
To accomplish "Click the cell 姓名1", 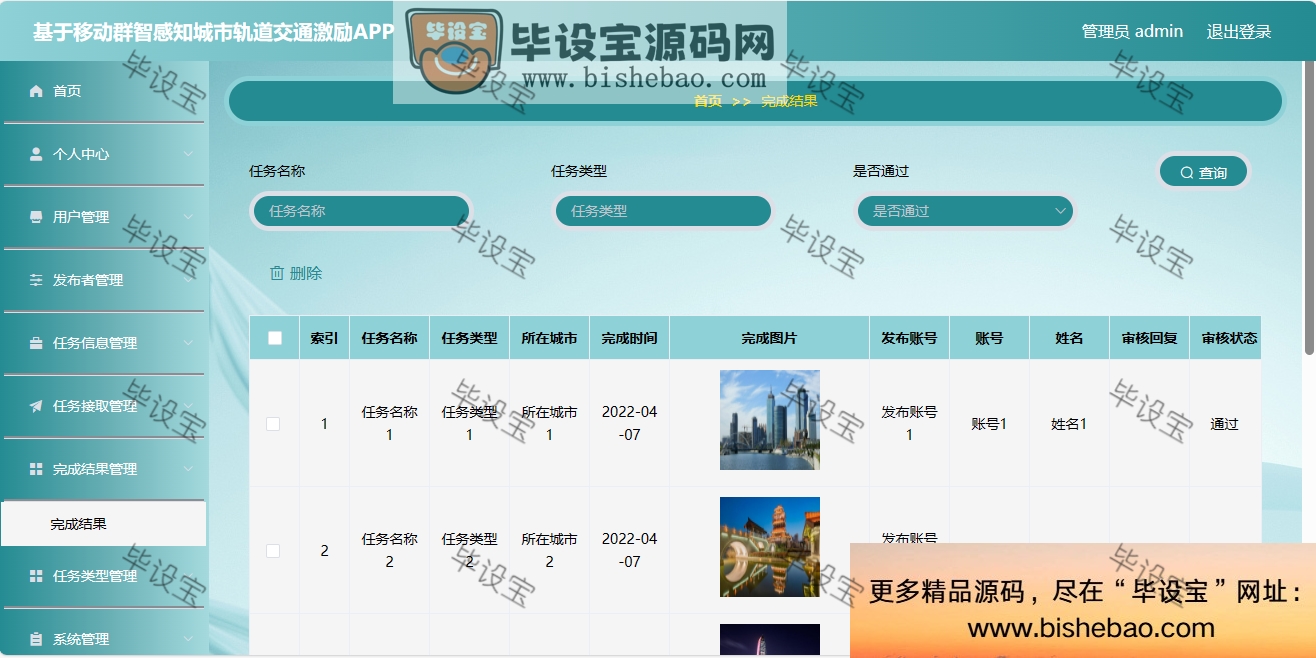I will (x=1069, y=424).
